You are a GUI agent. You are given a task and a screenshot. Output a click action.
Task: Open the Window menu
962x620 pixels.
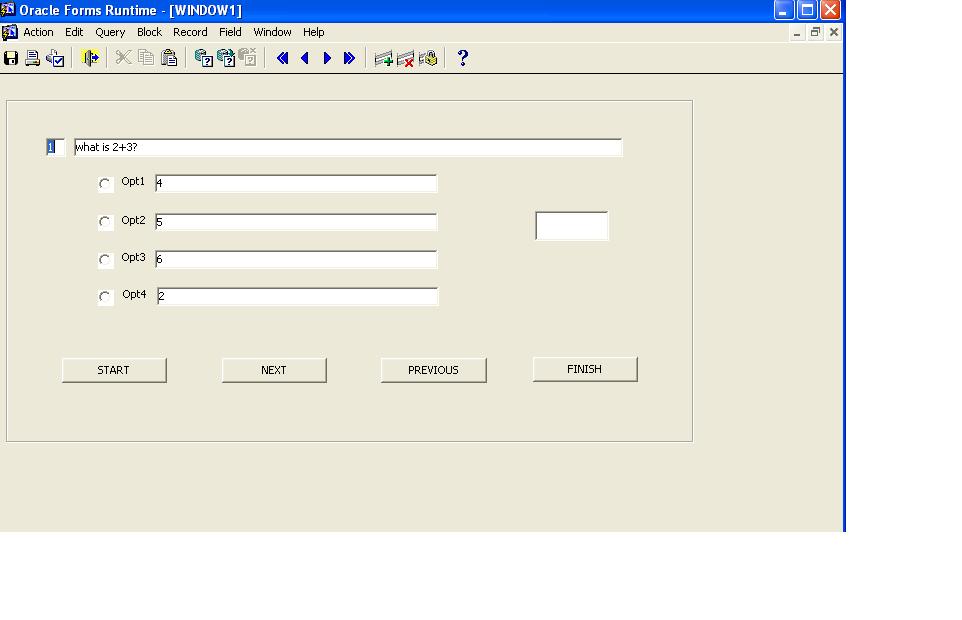pyautogui.click(x=272, y=32)
